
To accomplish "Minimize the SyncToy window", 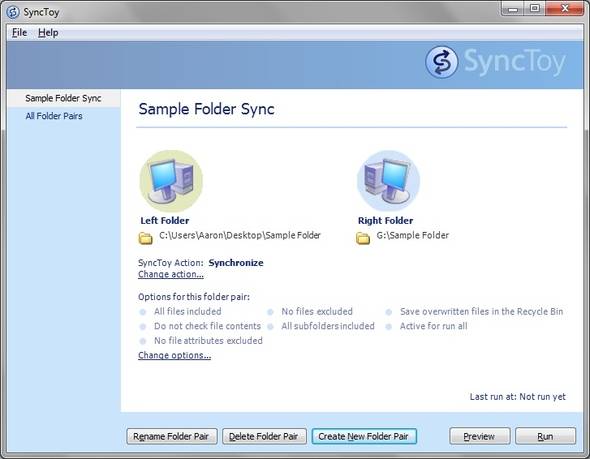I will pos(512,9).
